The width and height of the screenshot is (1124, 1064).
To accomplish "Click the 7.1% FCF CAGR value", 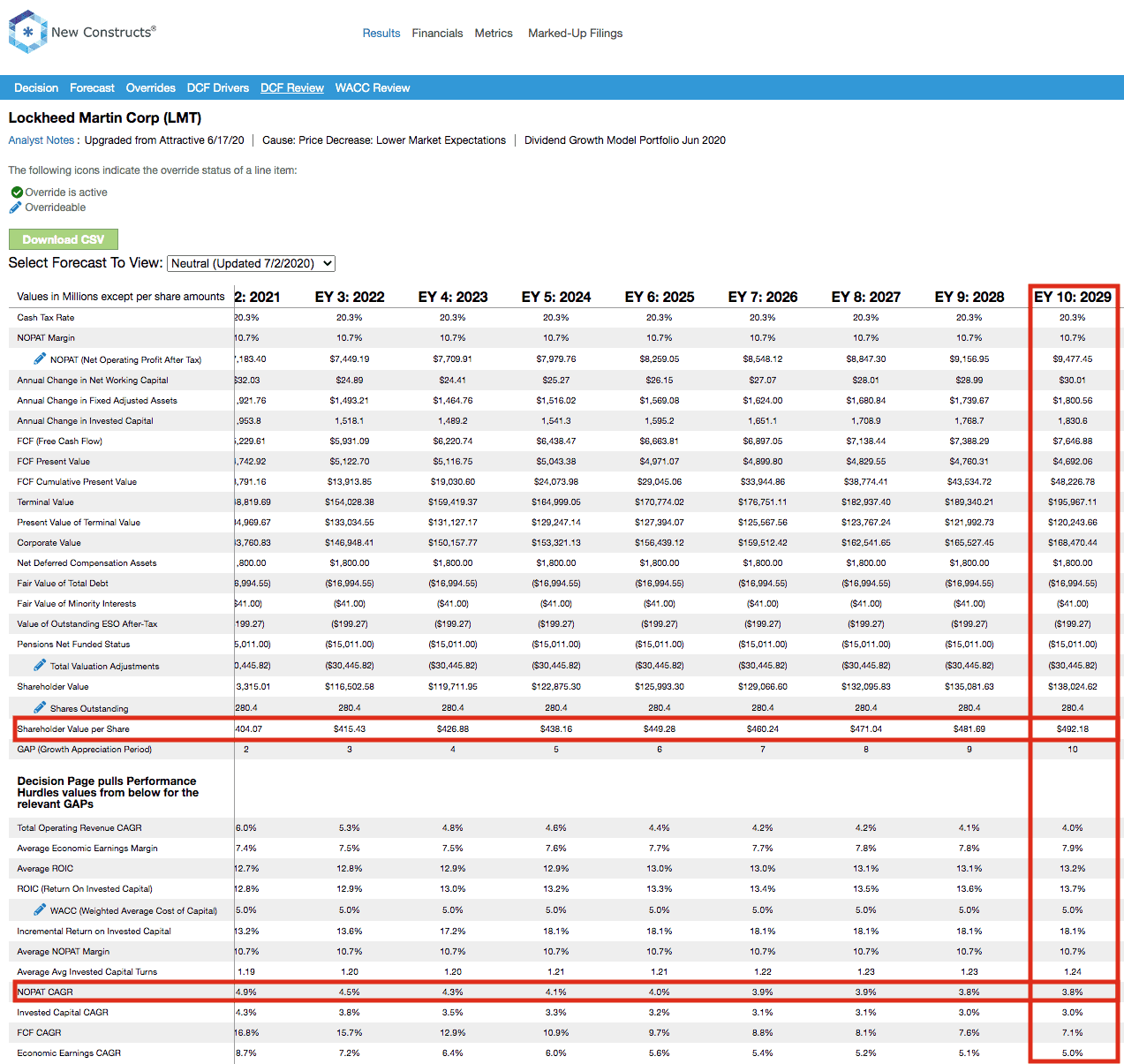I will pos(1073,1033).
